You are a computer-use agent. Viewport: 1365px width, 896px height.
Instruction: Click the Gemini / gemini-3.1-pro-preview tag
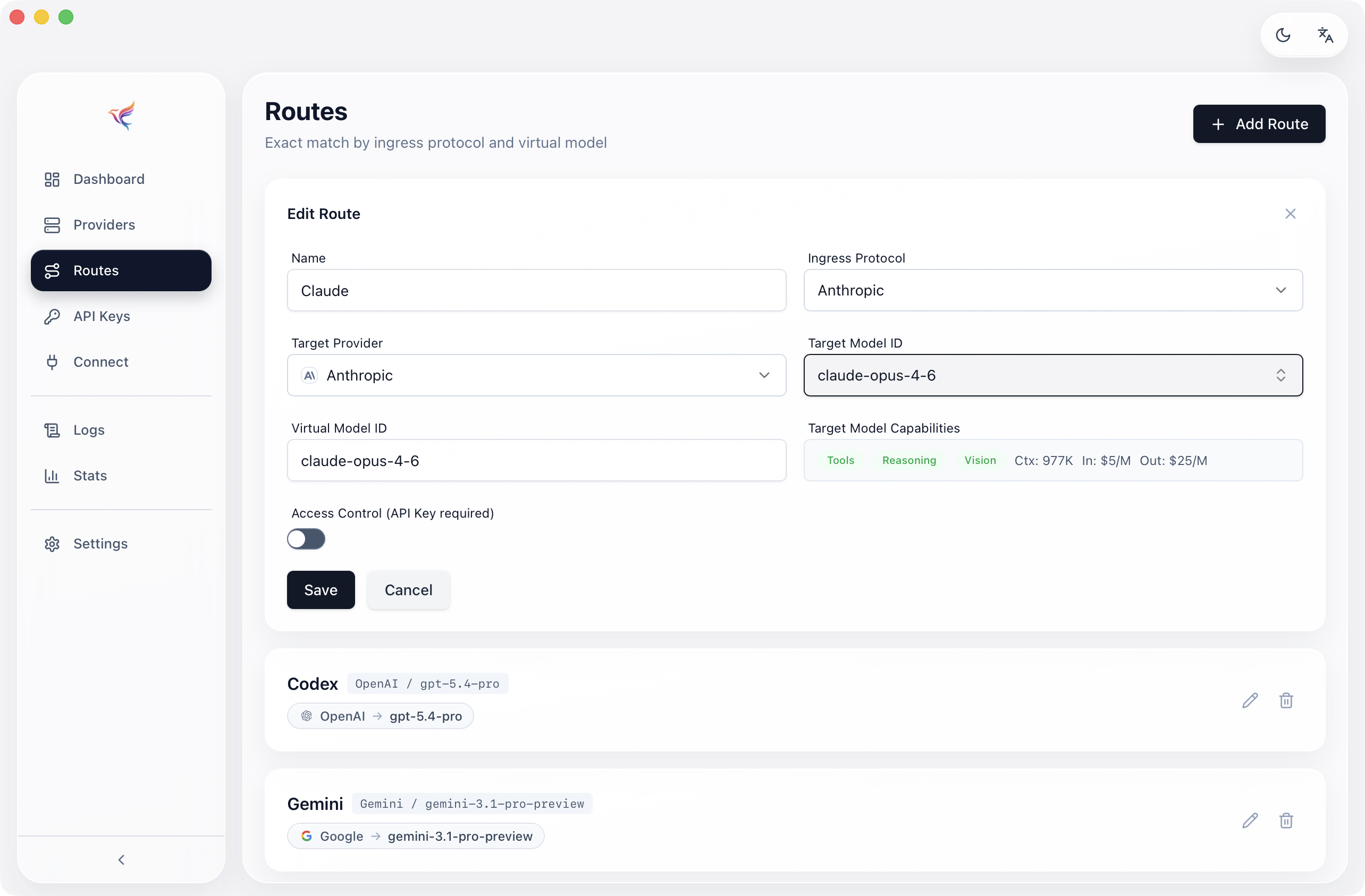pyautogui.click(x=472, y=804)
